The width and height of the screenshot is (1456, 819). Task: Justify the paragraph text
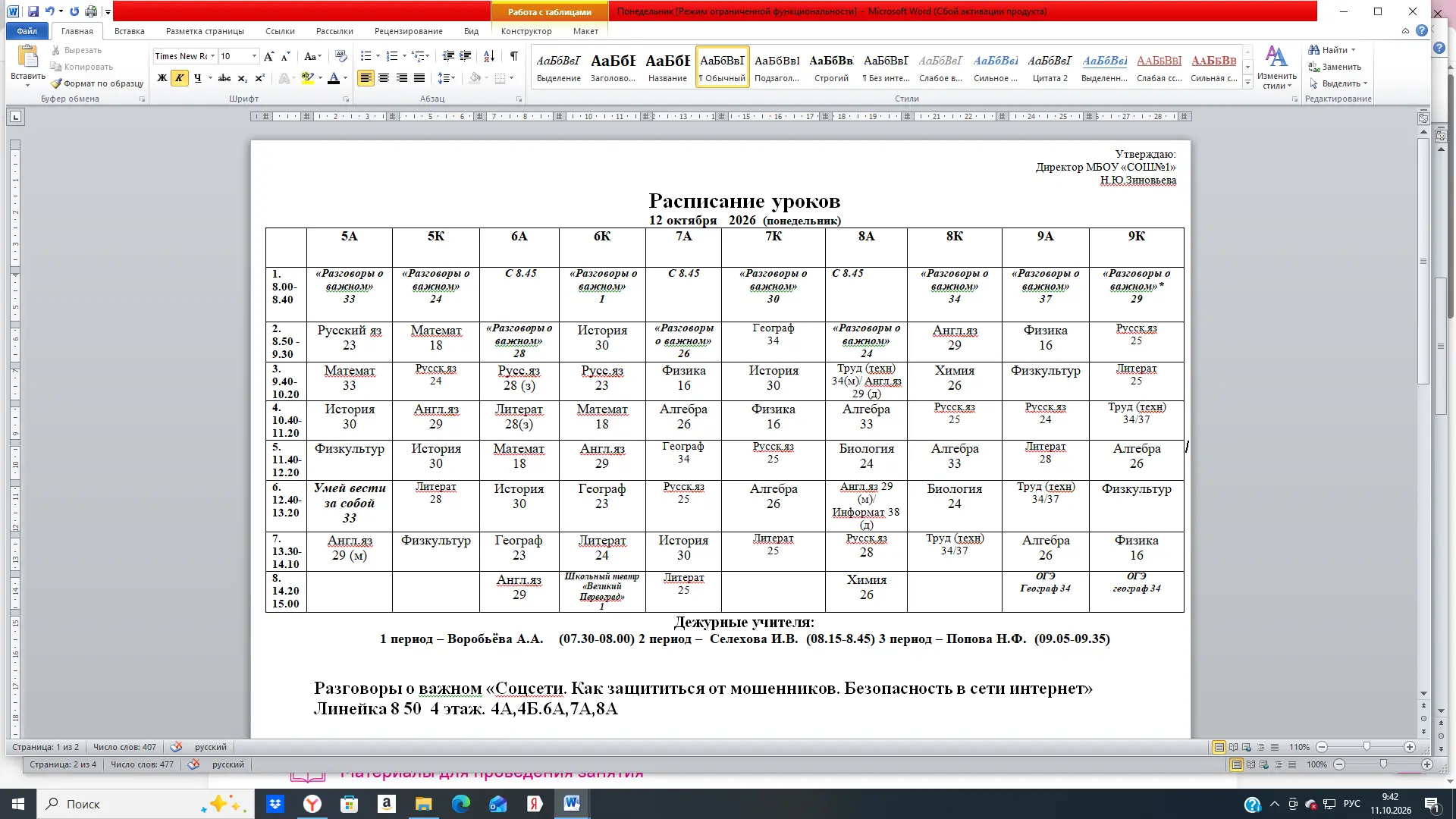point(419,78)
